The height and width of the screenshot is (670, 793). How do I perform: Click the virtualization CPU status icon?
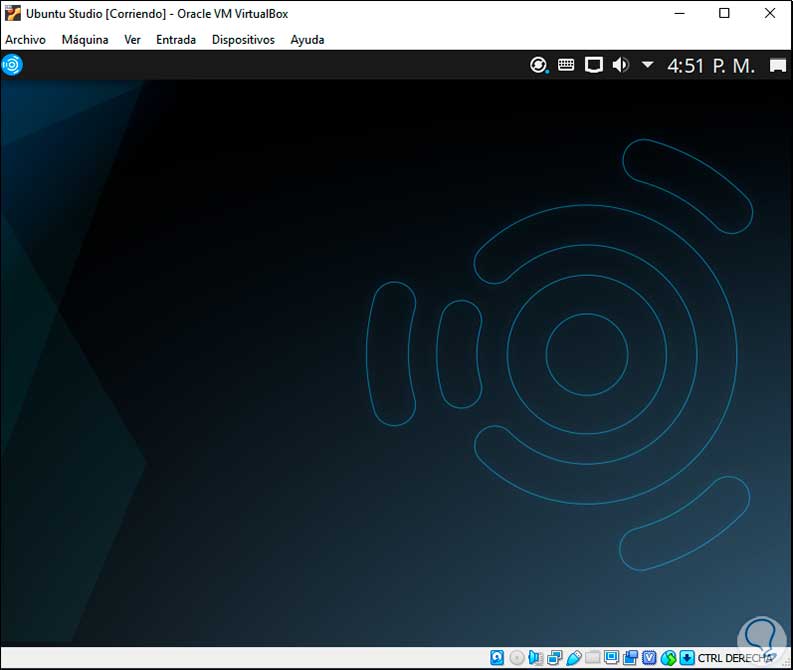click(649, 657)
